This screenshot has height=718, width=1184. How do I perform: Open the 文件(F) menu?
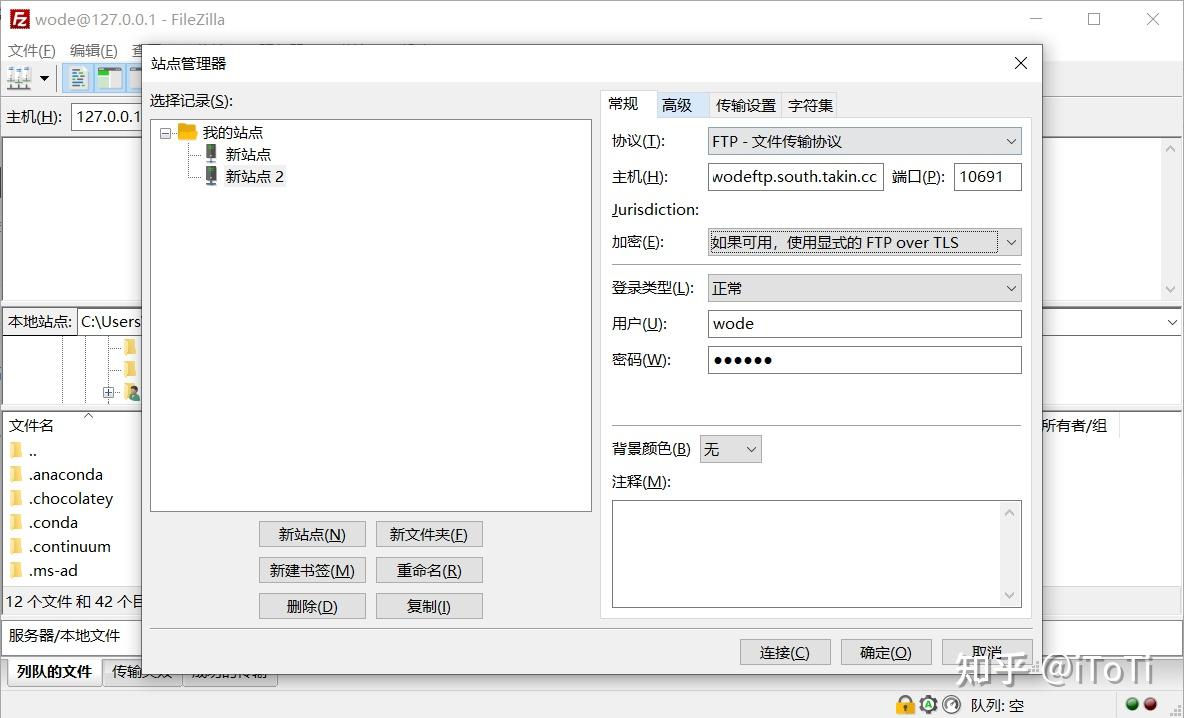coord(32,51)
